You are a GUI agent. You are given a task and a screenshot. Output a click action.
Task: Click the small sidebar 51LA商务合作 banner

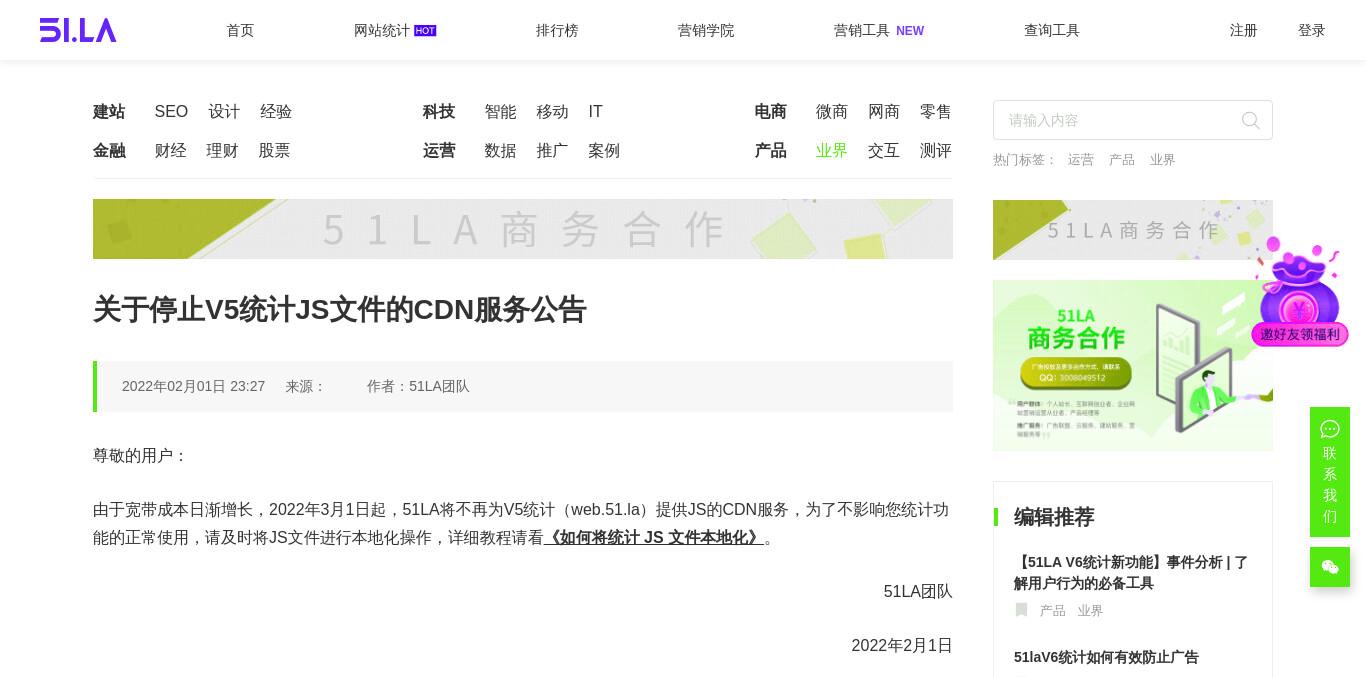pyautogui.click(x=1133, y=230)
